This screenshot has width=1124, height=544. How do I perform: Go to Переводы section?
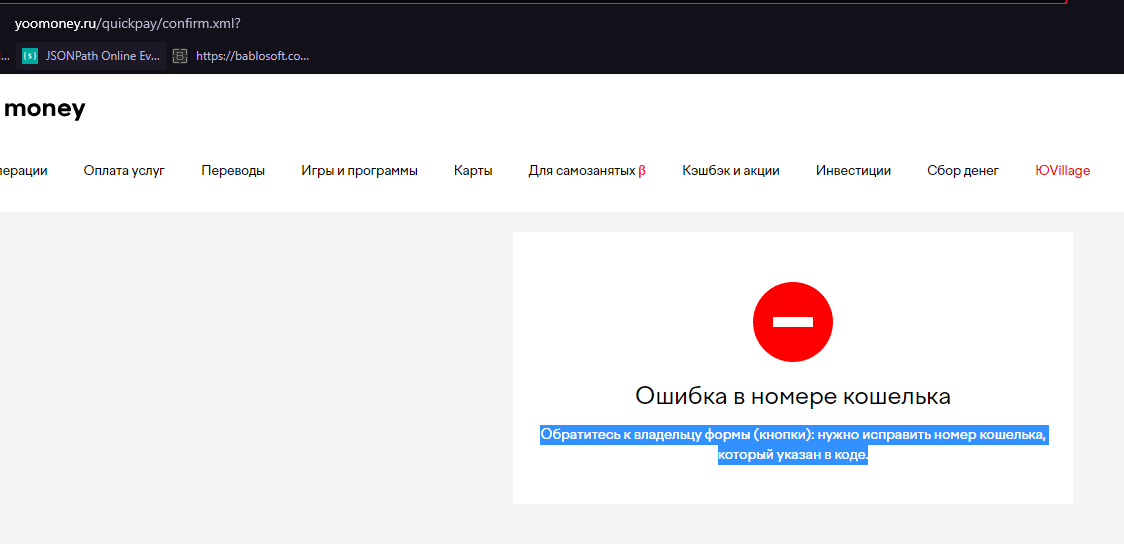point(233,171)
